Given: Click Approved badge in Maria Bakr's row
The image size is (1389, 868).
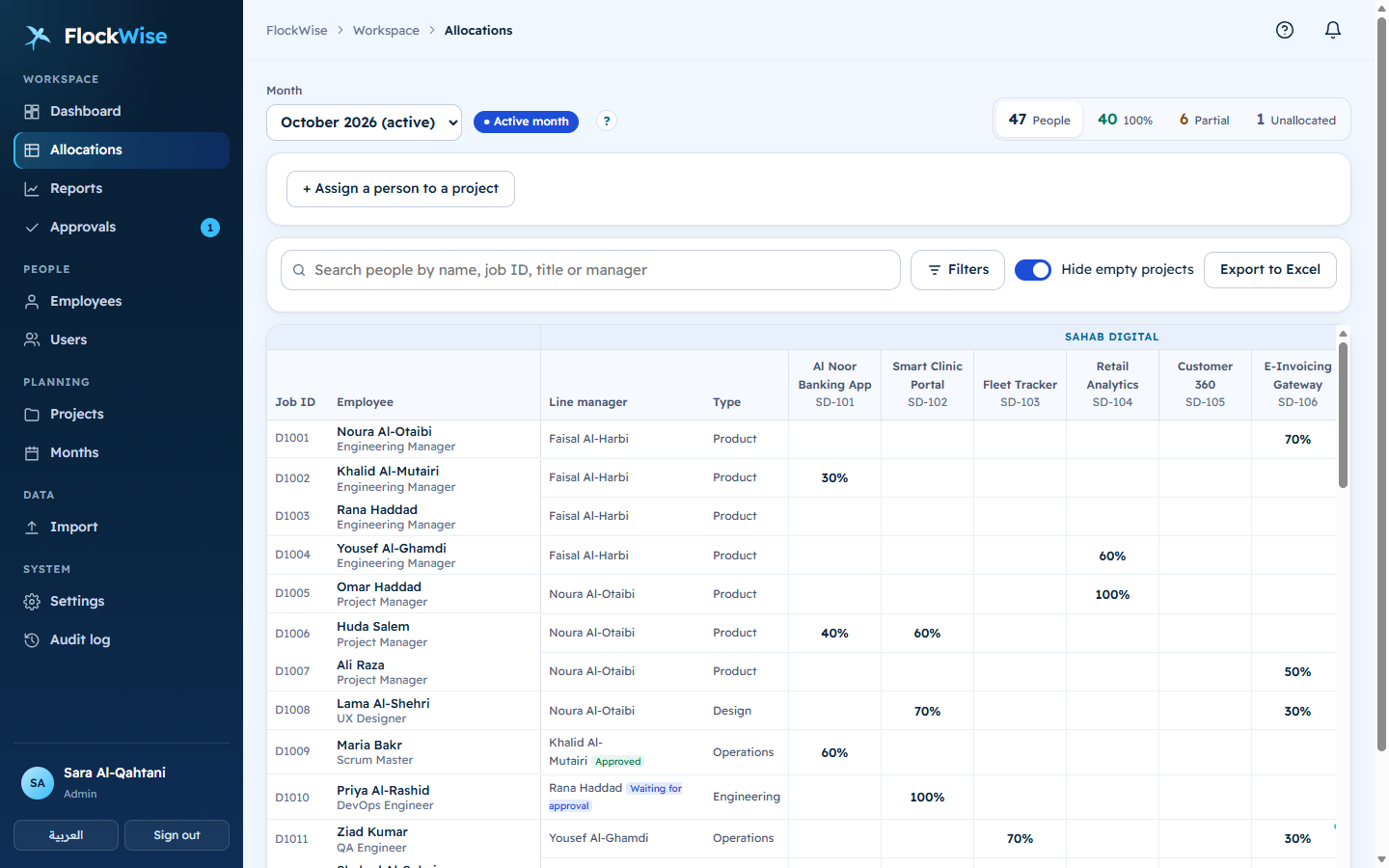Looking at the screenshot, I should pyautogui.click(x=618, y=762).
